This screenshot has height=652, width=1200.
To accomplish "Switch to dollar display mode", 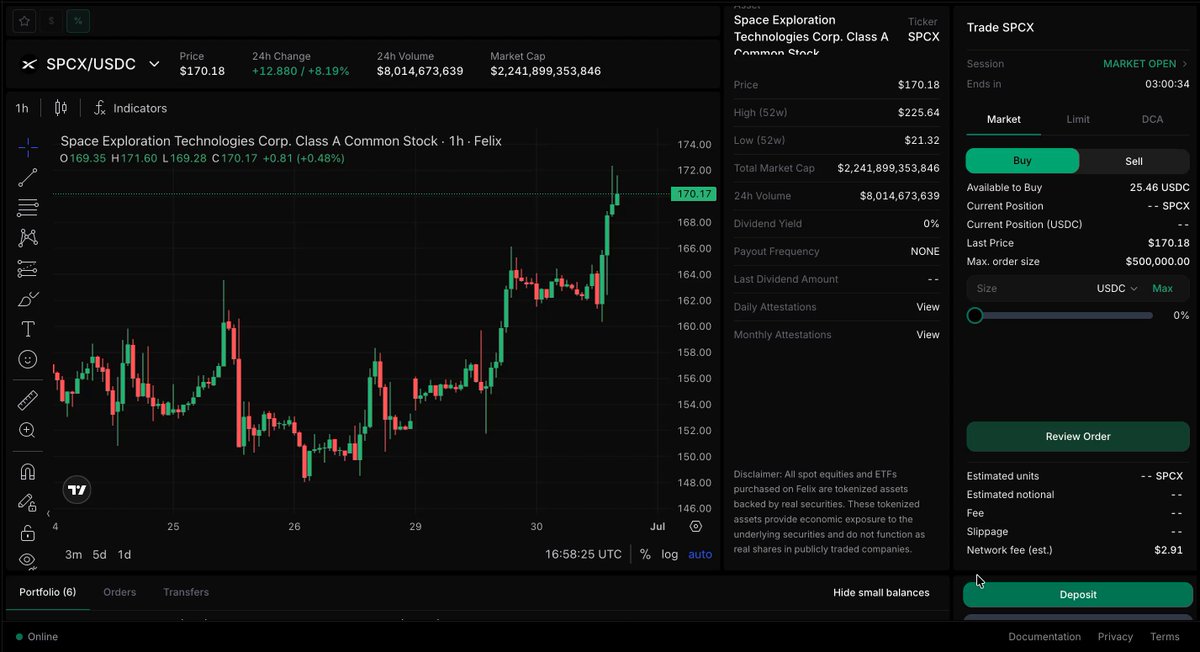I will pyautogui.click(x=52, y=20).
